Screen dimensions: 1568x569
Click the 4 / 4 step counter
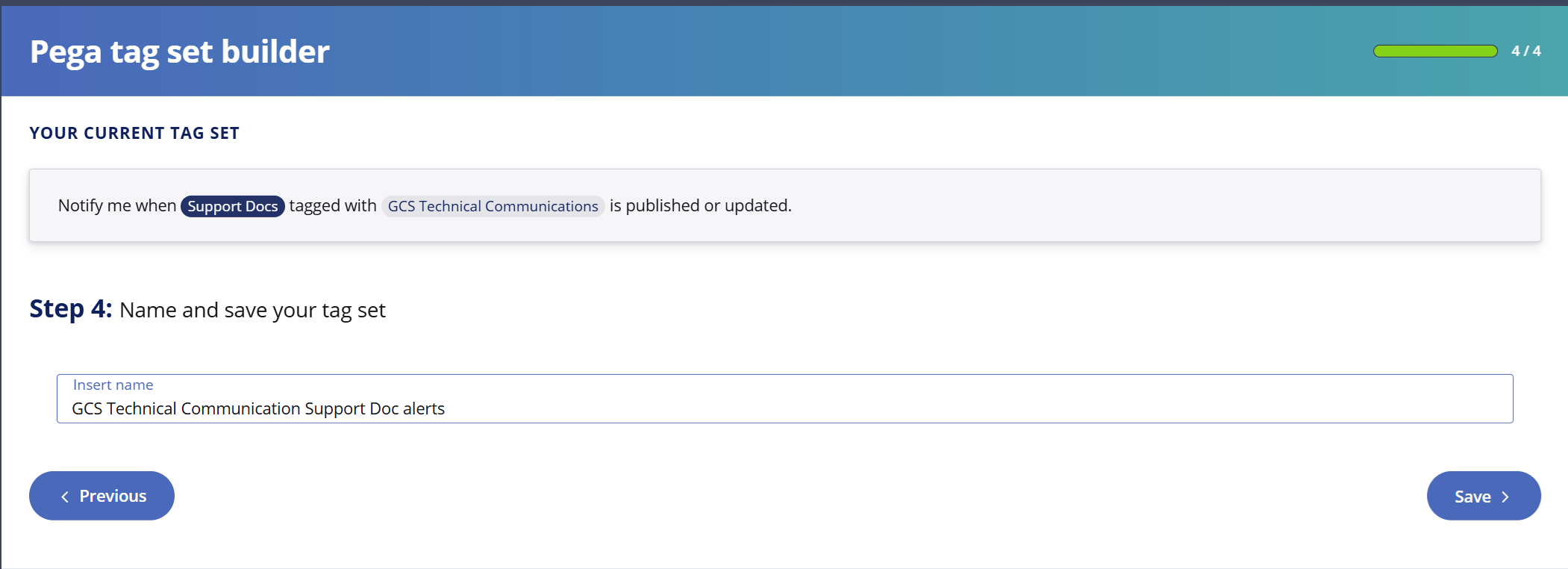click(1525, 51)
